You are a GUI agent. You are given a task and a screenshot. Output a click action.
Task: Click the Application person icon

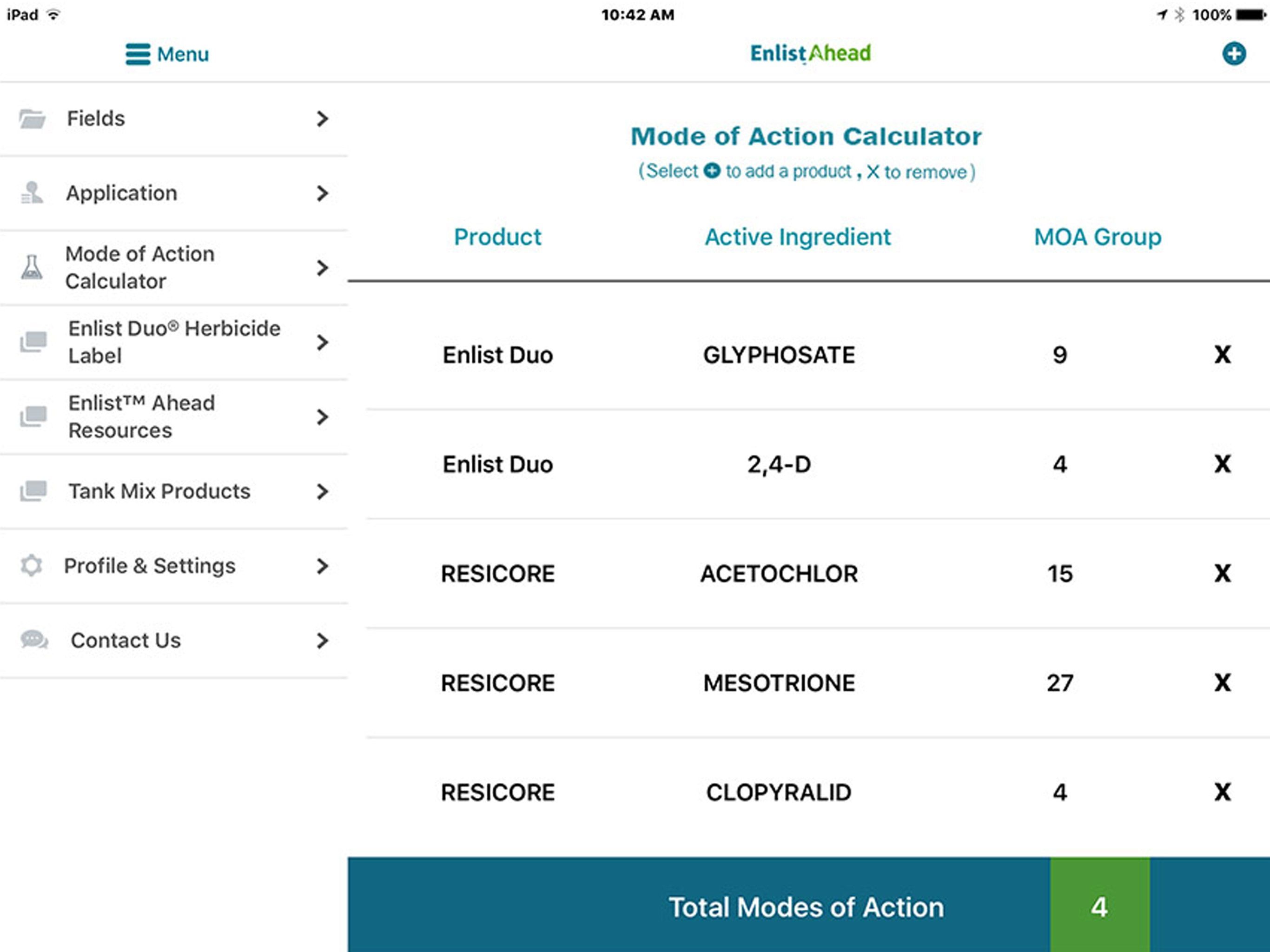(32, 193)
